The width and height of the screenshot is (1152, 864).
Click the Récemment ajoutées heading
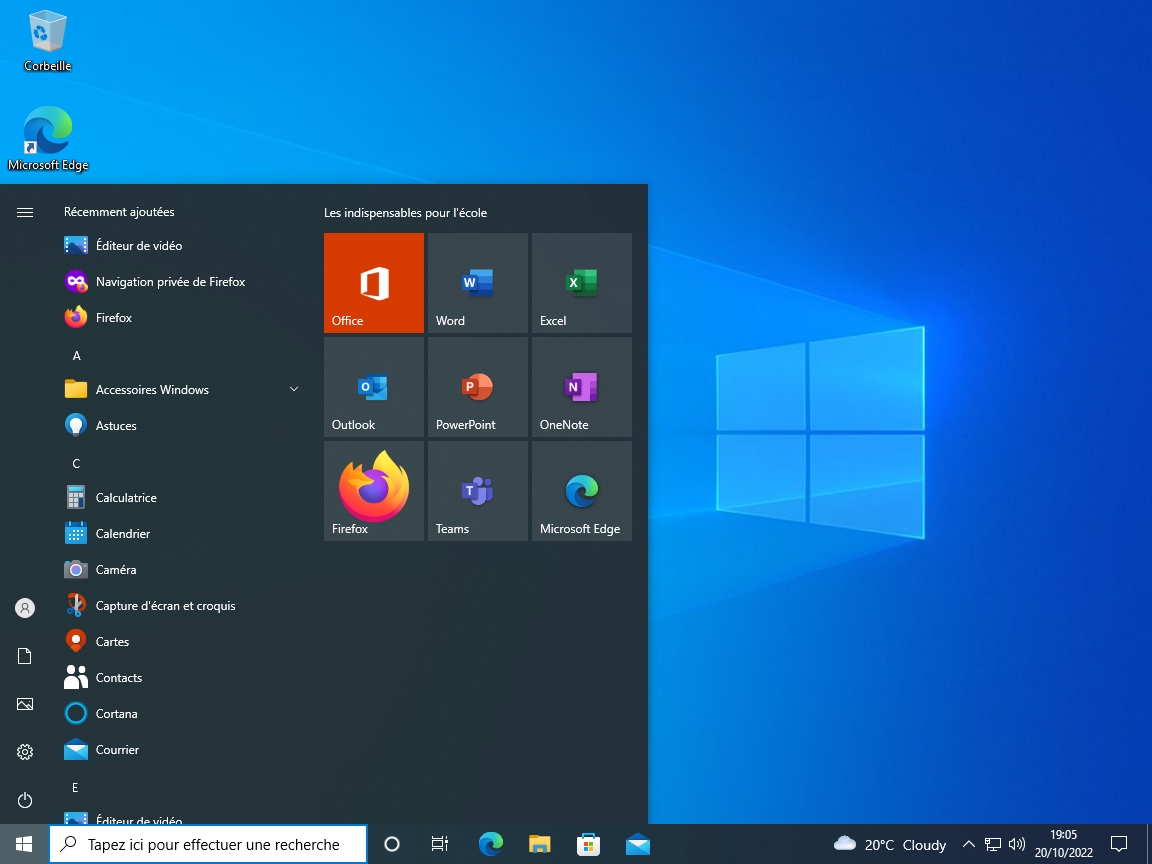[x=119, y=212]
